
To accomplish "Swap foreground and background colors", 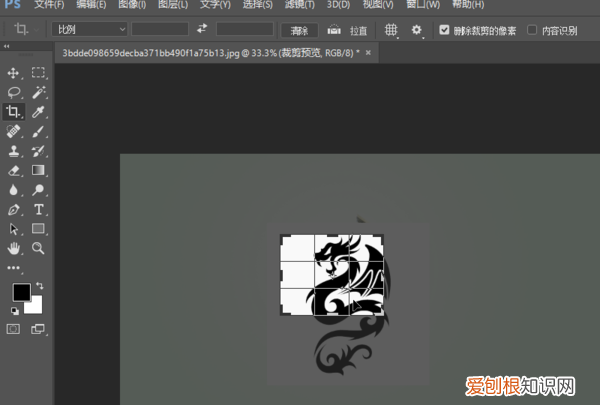I will [x=39, y=286].
